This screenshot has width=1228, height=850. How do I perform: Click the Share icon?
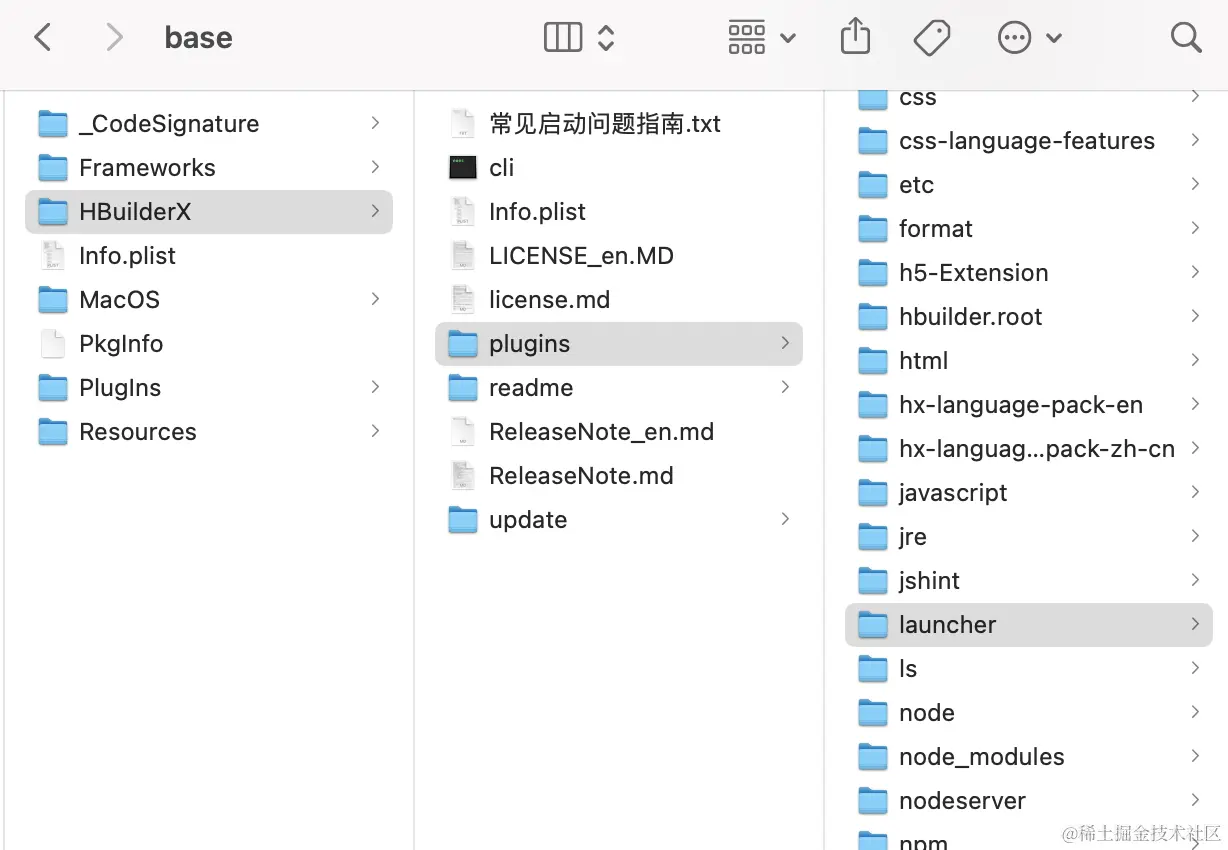(855, 37)
